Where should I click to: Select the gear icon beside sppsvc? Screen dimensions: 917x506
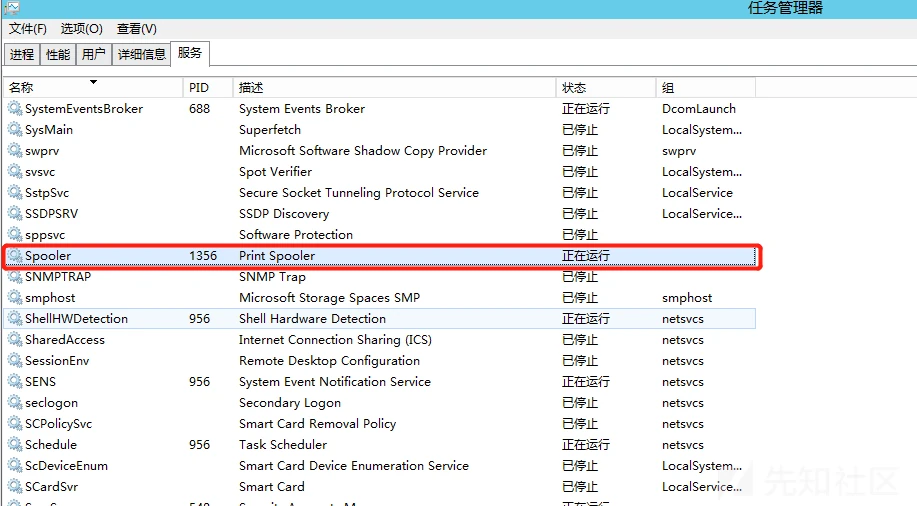(x=15, y=235)
